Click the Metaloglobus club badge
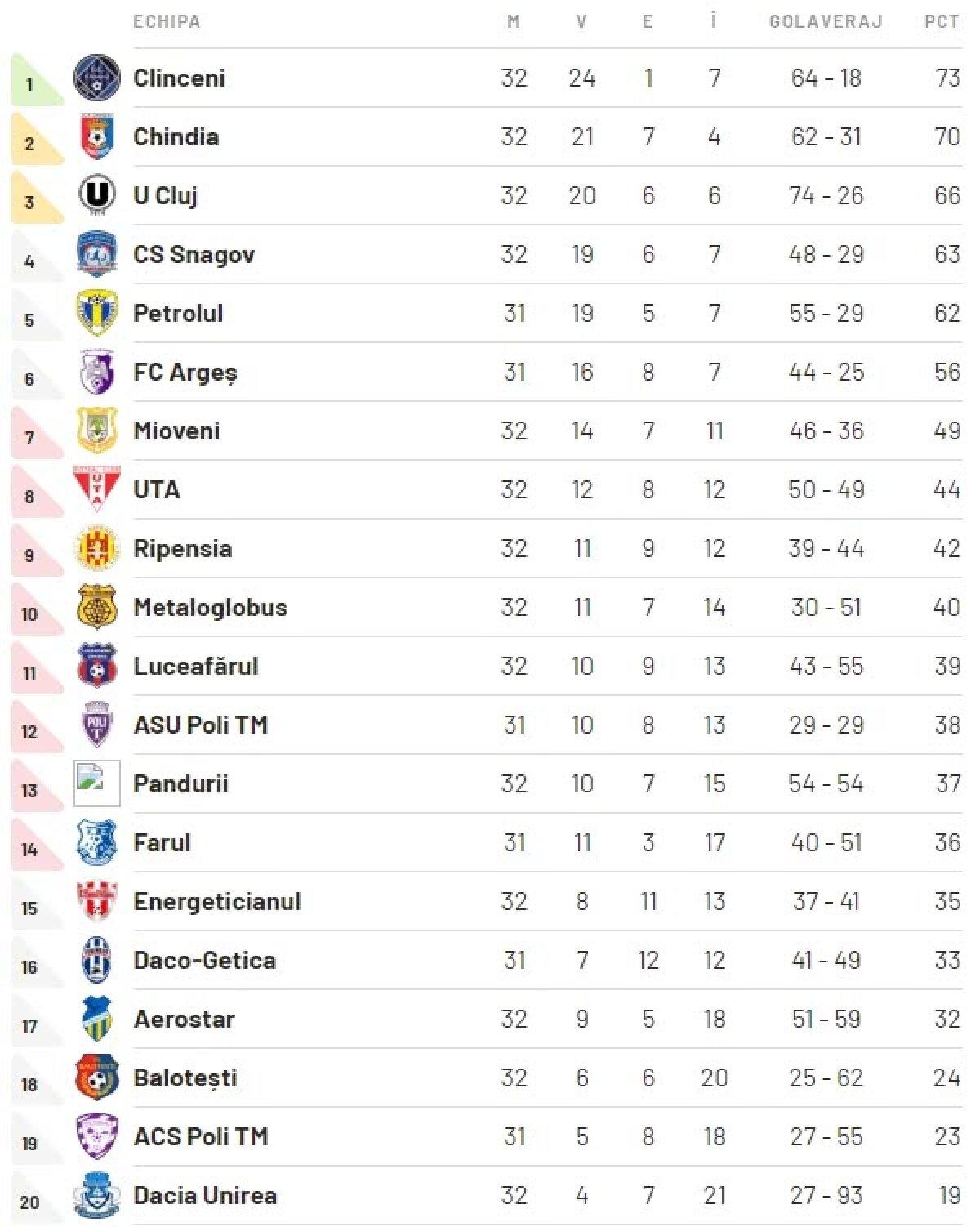This screenshot has height=1227, width=980. coord(97,607)
